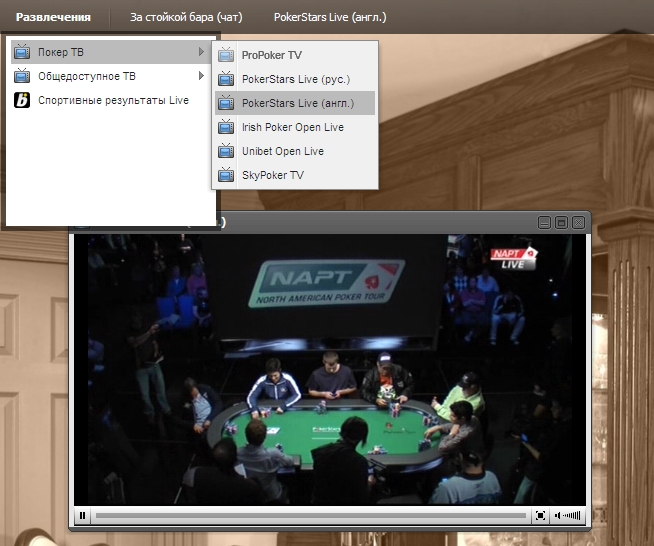Open За стойкой бара (чат) tab
Image resolution: width=654 pixels, height=546 pixels.
(186, 17)
